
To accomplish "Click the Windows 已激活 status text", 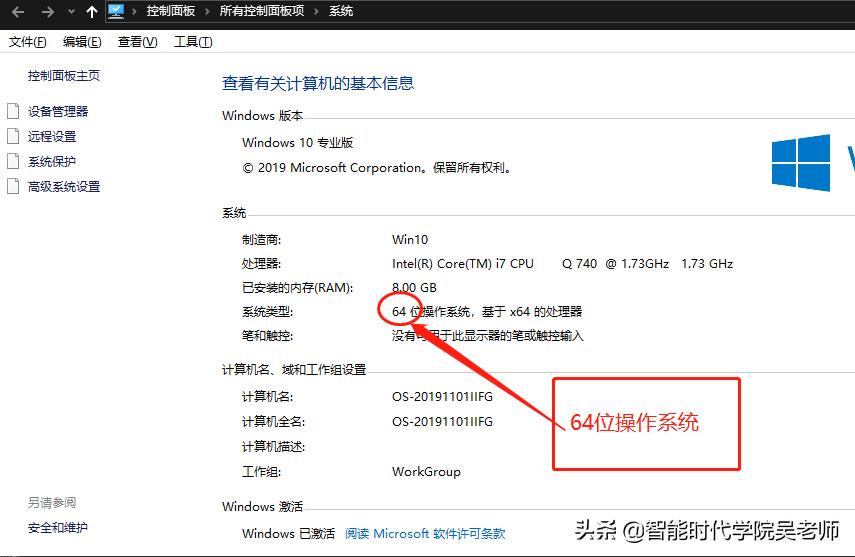I will point(288,534).
